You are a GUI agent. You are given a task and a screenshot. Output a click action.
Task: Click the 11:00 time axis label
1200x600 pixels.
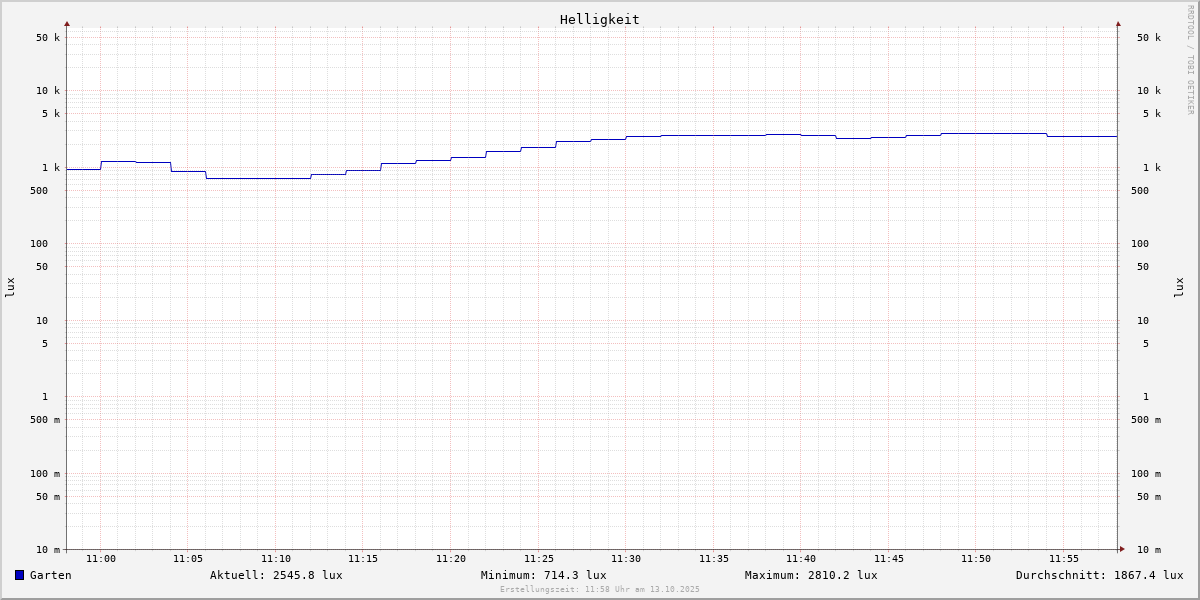(101, 559)
